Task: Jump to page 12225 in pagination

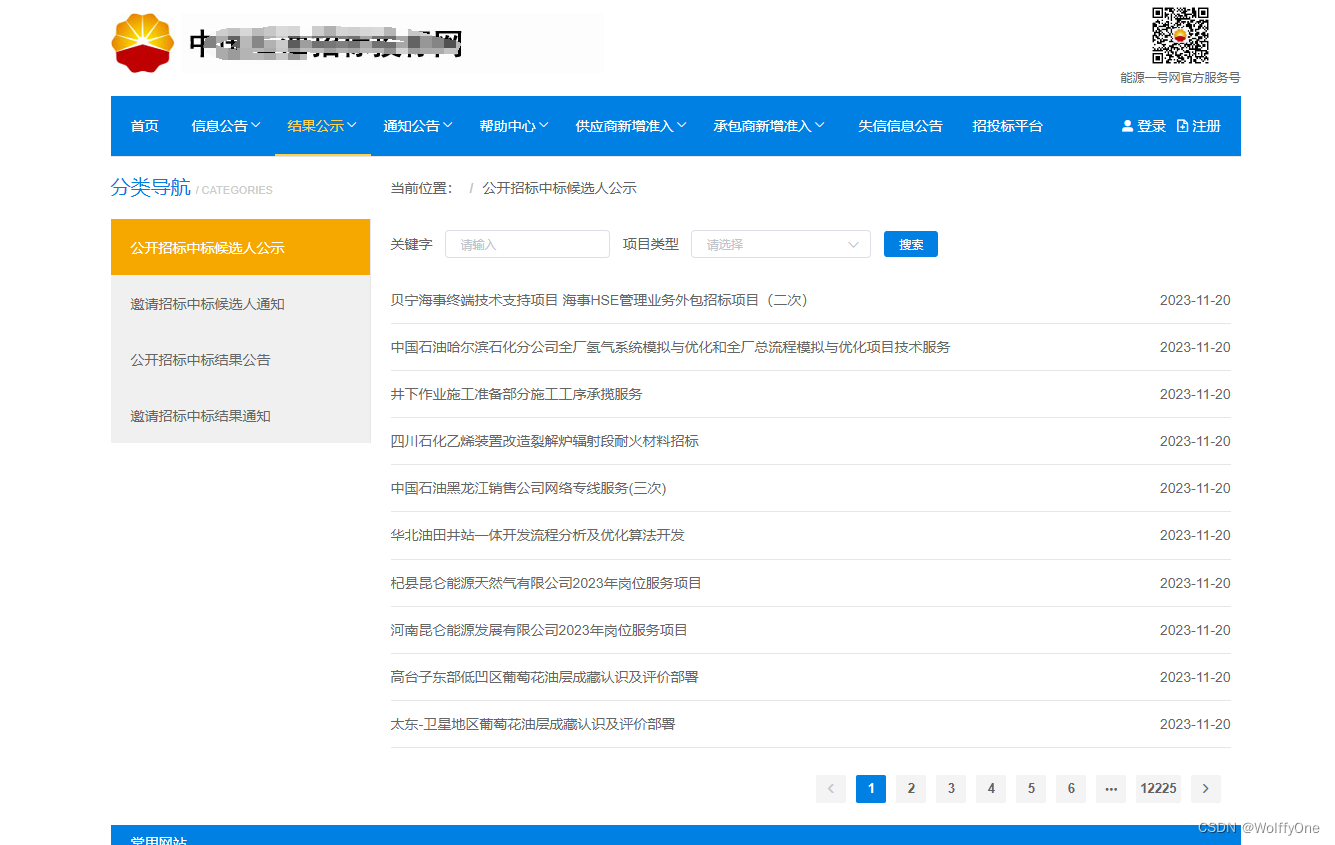Action: [1158, 788]
